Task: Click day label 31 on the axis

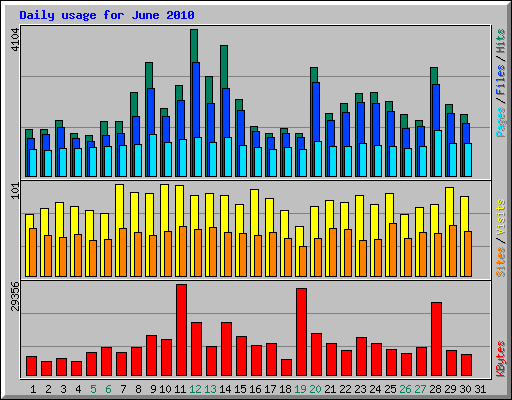Action: 480,389
